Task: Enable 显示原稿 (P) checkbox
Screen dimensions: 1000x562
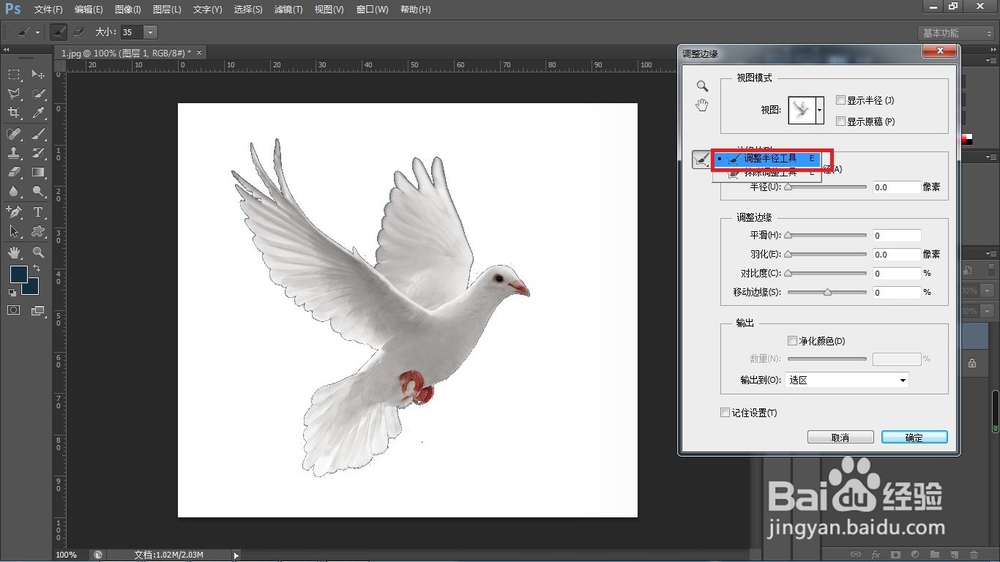Action: click(x=841, y=121)
